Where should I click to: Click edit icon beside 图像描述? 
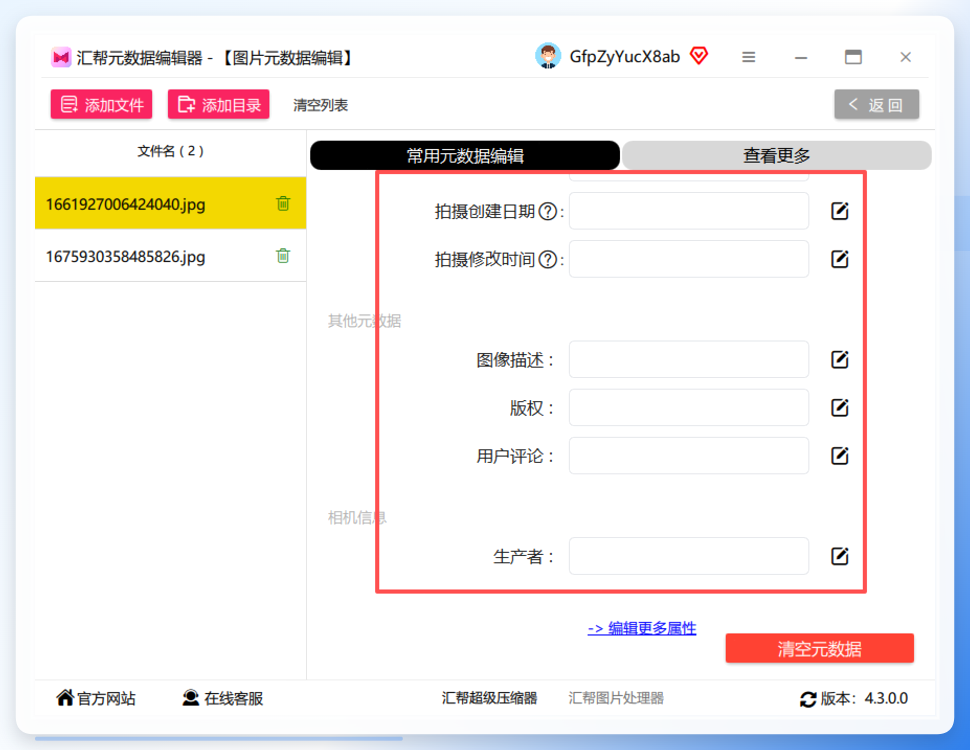coord(839,360)
